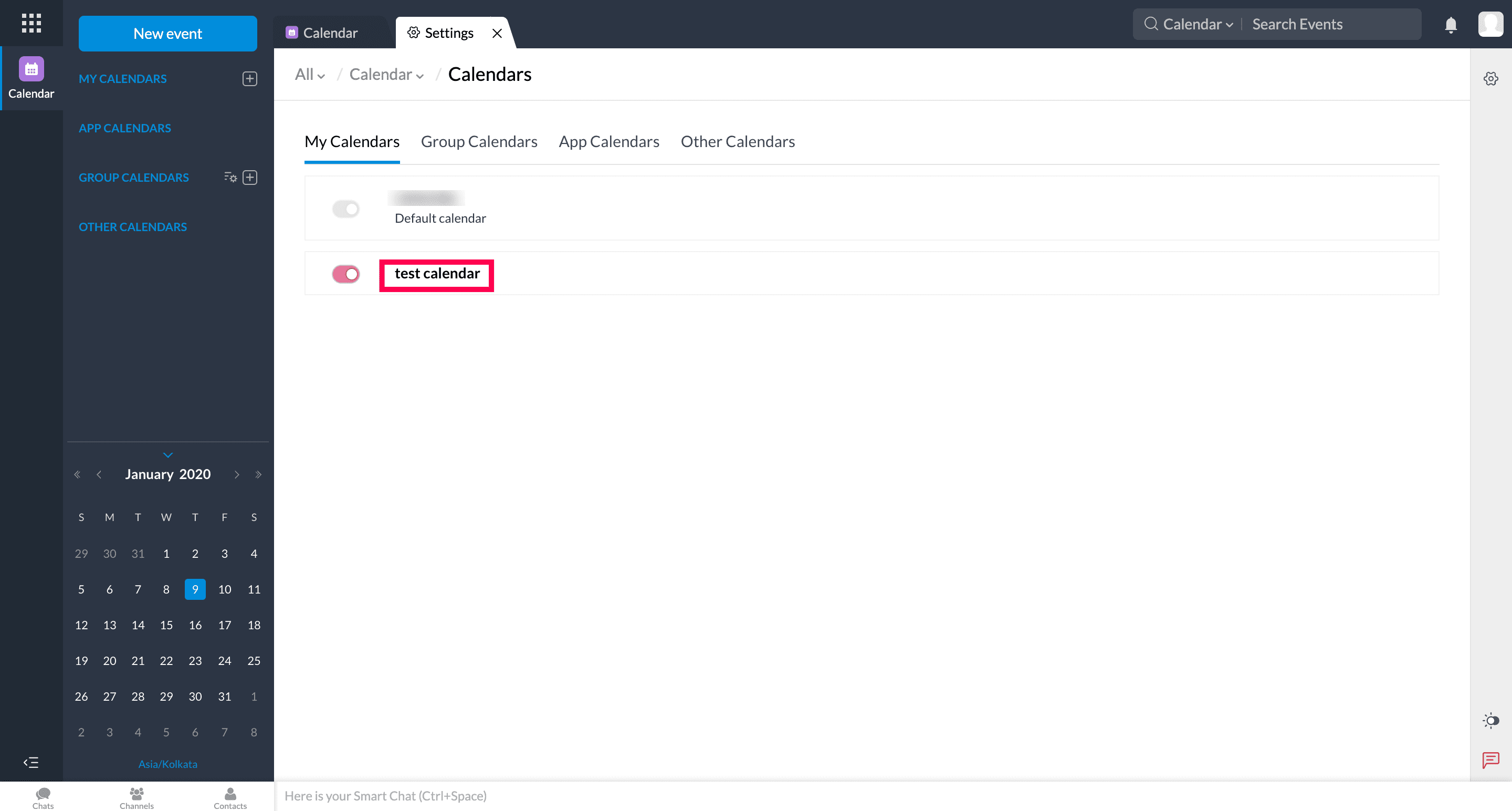The height and width of the screenshot is (811, 1512).
Task: Open the test calendar entry
Action: coord(437,274)
